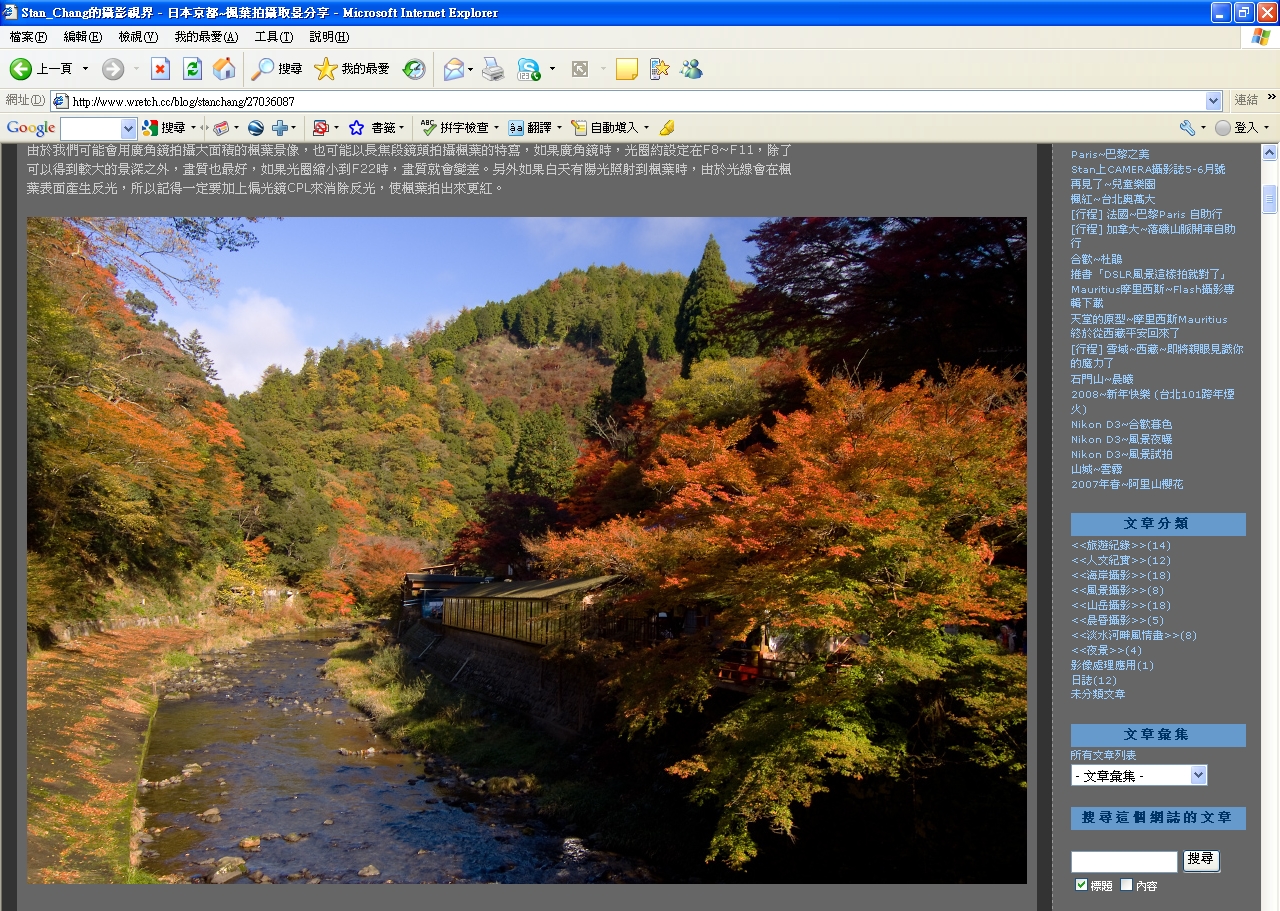Open the History clock icon

tap(414, 69)
